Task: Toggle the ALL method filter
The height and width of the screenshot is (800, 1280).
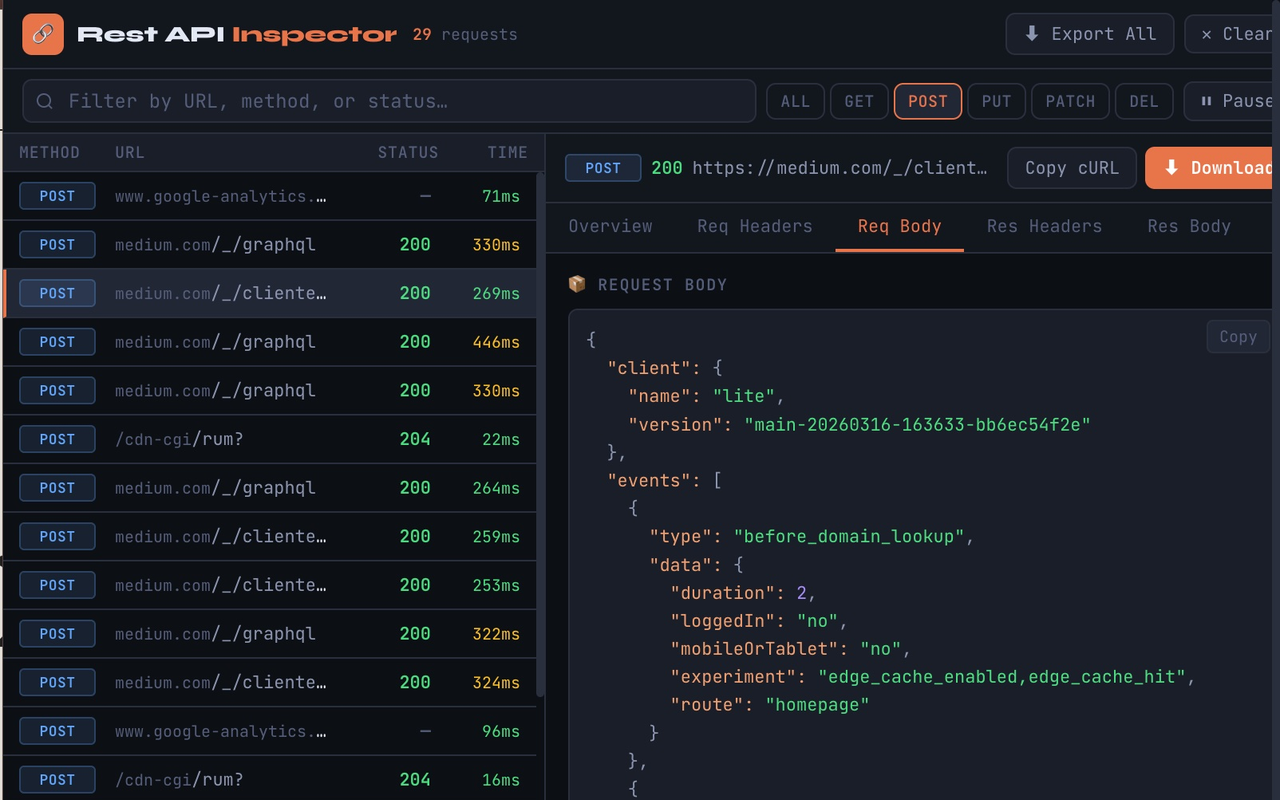Action: coord(795,101)
